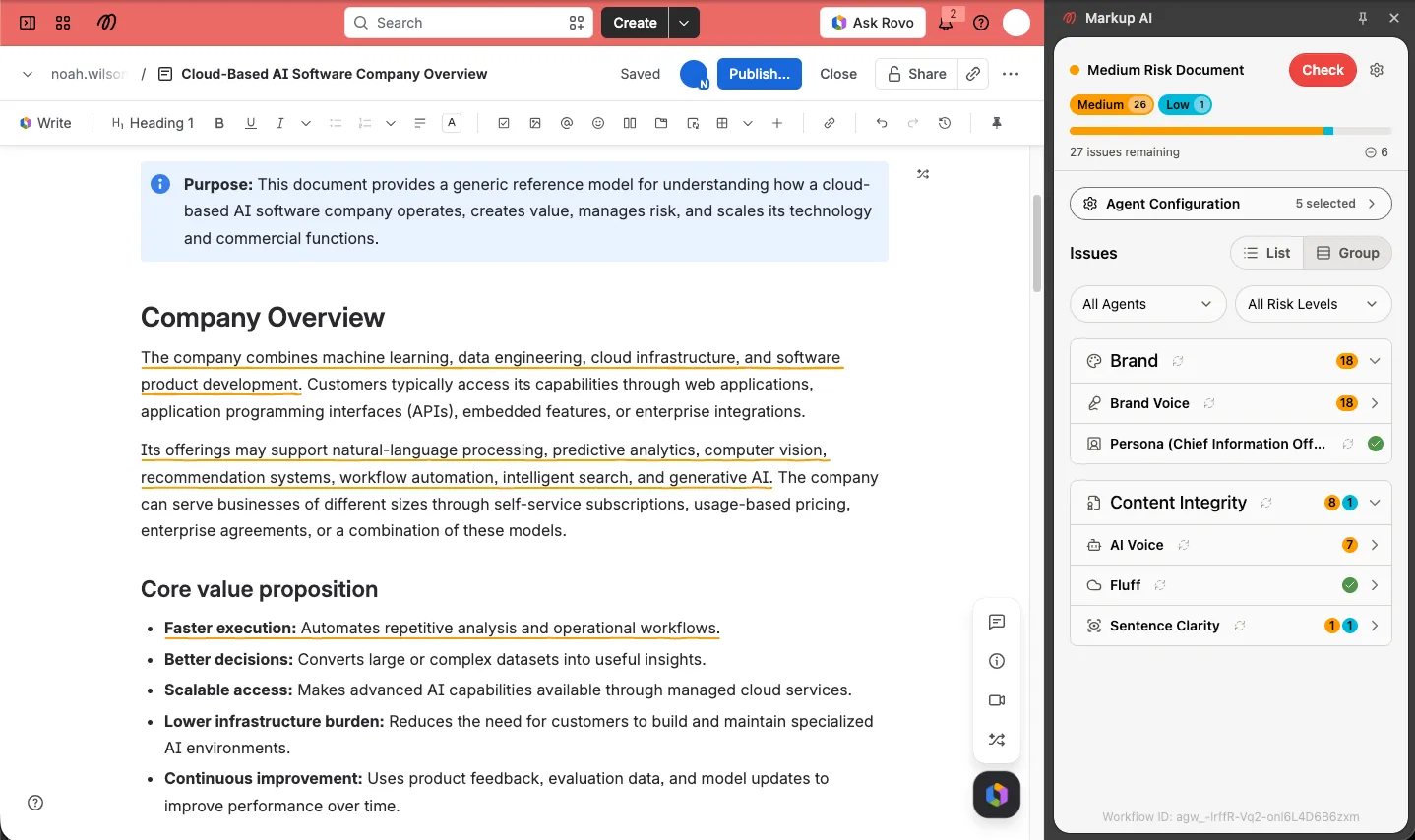Apply italic formatting

coord(280,123)
